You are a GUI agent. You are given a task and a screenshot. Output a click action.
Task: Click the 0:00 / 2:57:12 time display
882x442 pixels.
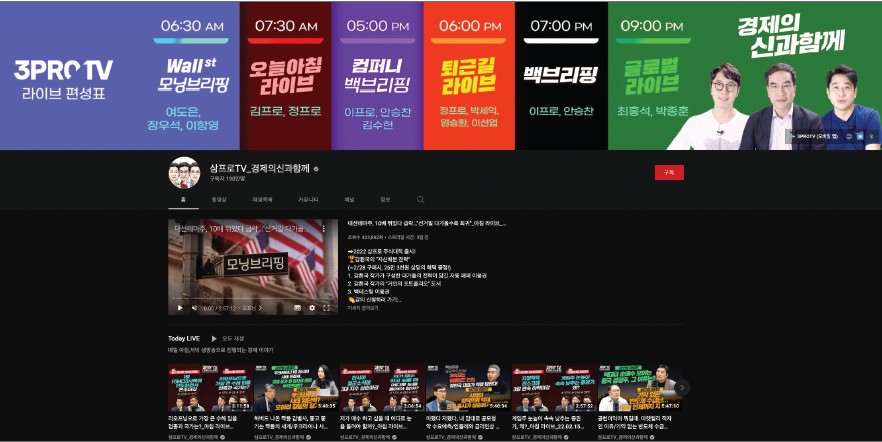[221, 308]
